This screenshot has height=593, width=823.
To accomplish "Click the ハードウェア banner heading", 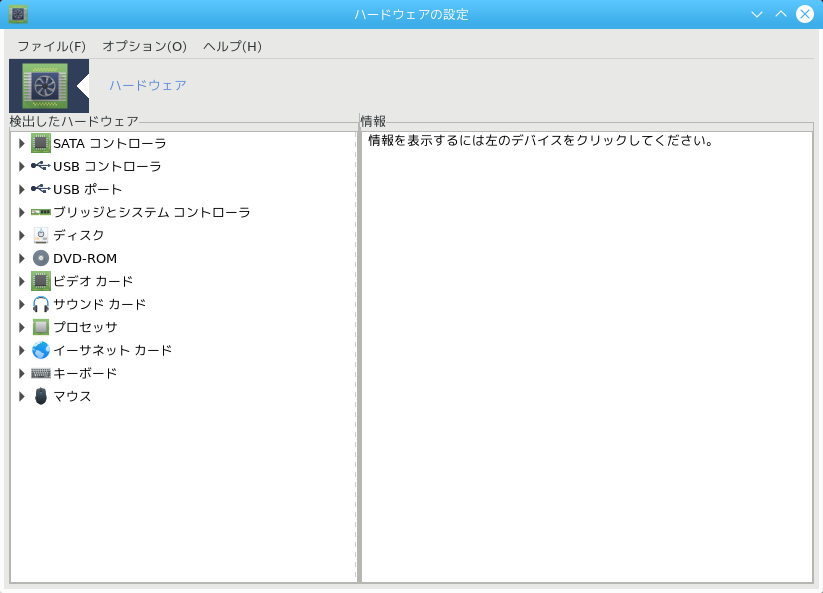I will pos(148,86).
